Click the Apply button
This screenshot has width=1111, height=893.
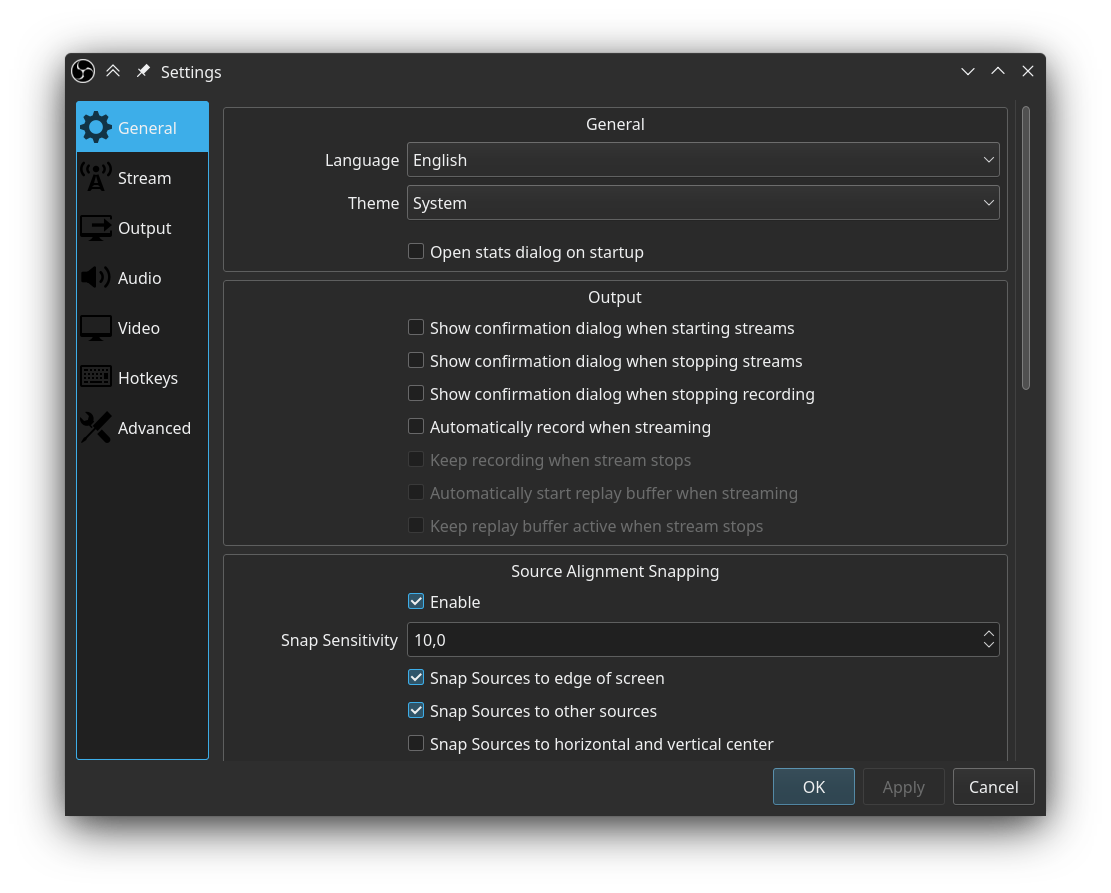click(903, 787)
